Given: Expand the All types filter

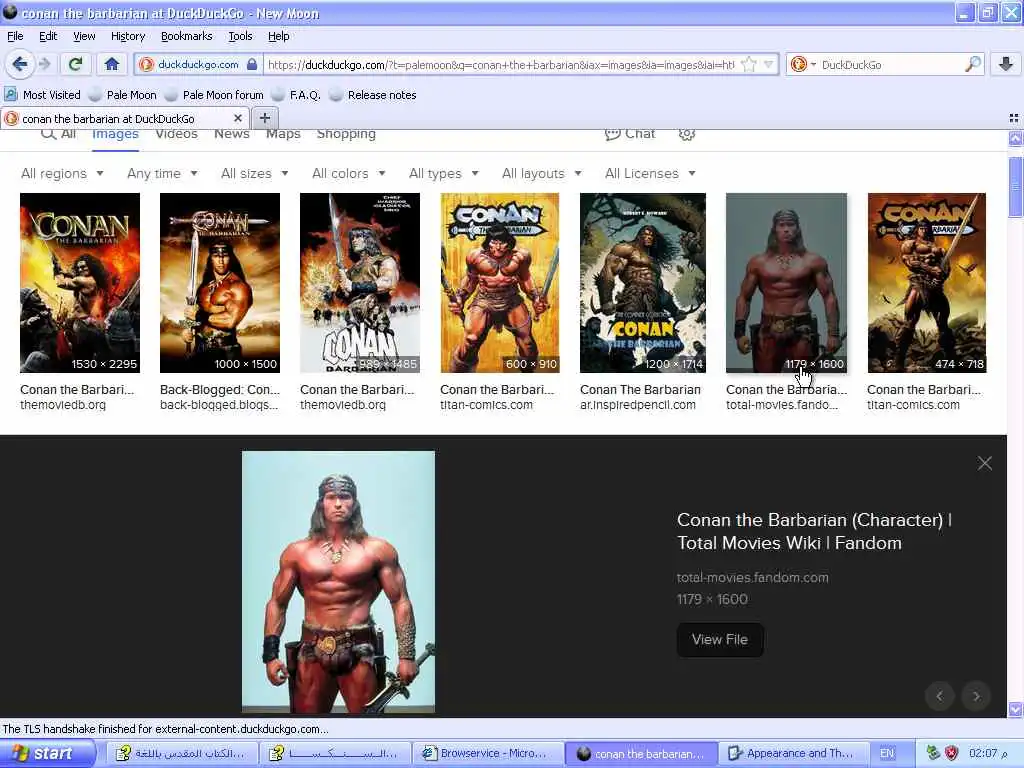Looking at the screenshot, I should pos(444,173).
